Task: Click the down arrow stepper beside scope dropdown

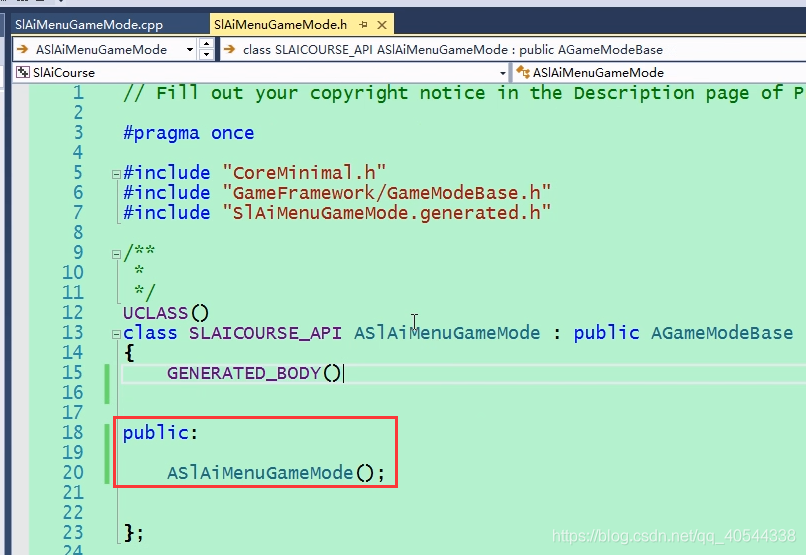Action: 207,54
